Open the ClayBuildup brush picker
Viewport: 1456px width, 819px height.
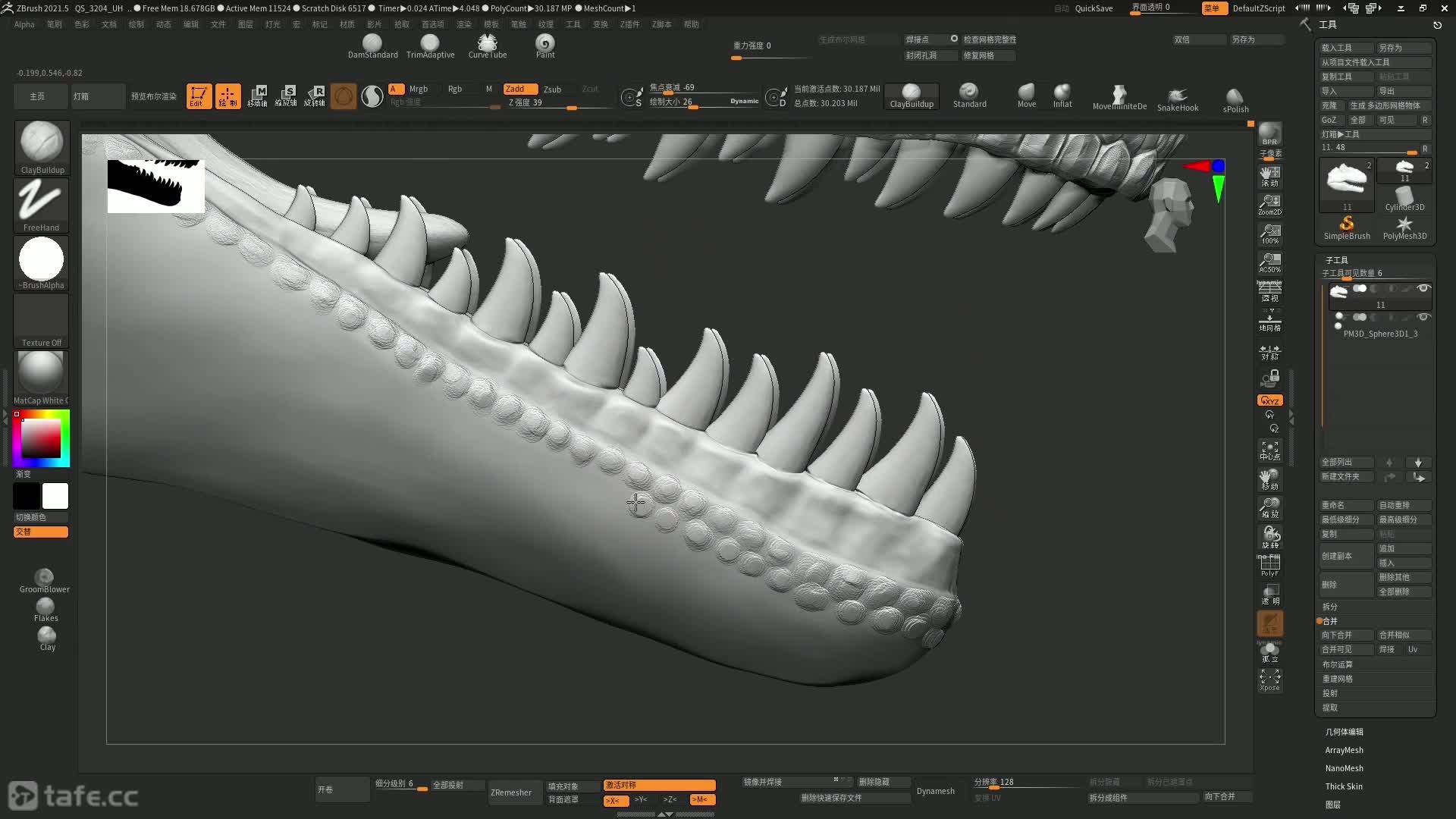(42, 148)
